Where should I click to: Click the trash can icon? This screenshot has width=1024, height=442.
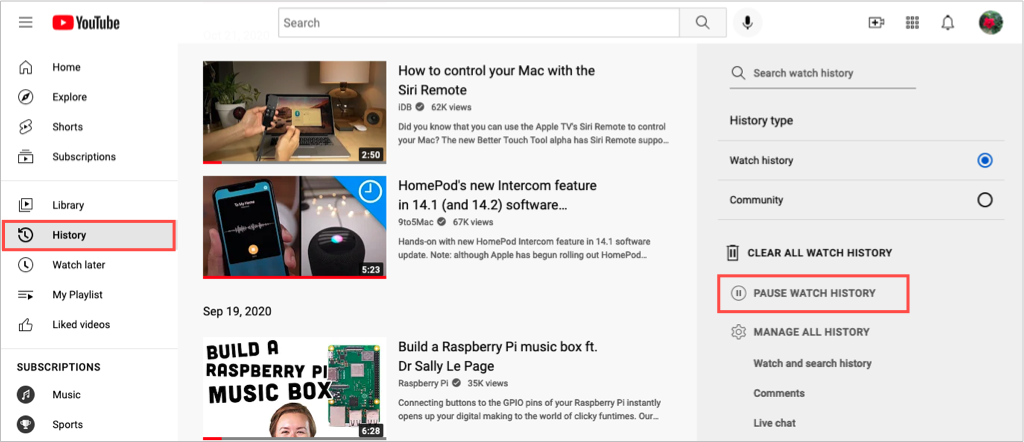[733, 253]
